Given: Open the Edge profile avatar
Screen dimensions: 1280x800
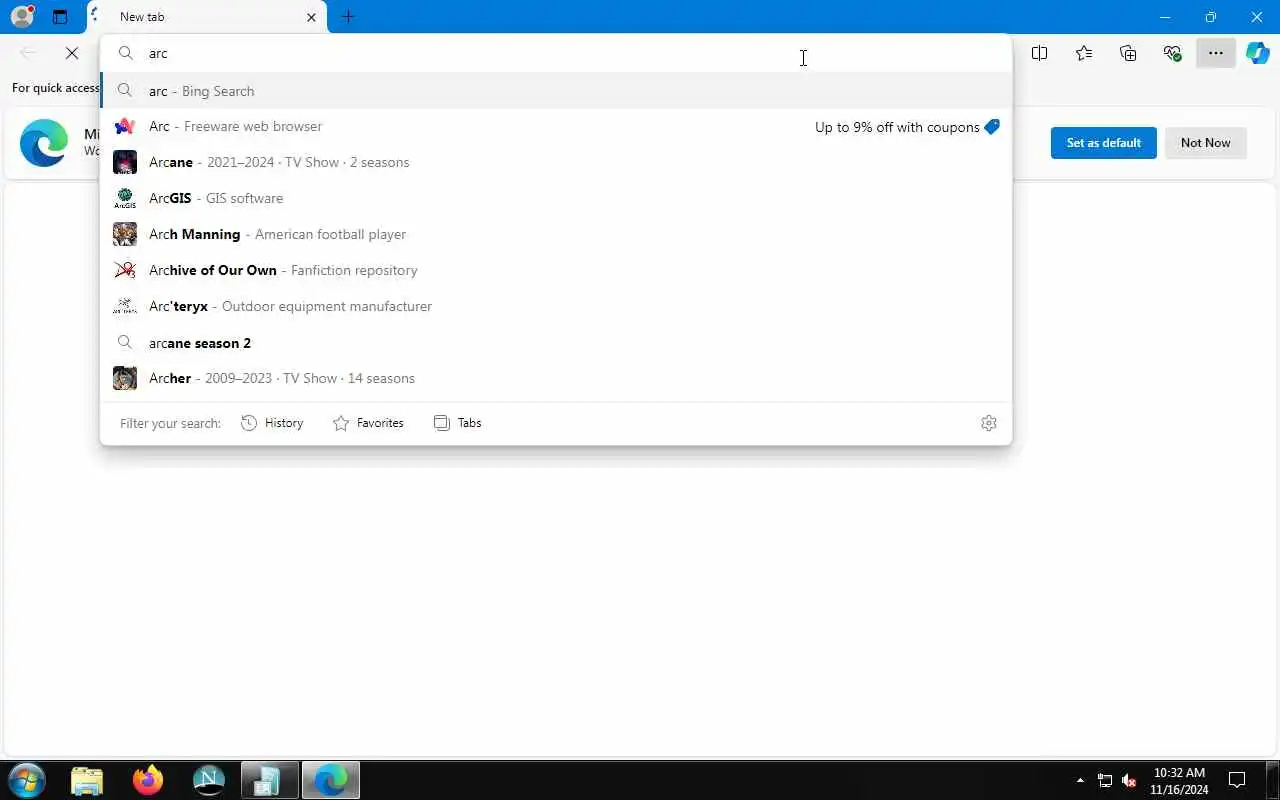Looking at the screenshot, I should pyautogui.click(x=22, y=16).
